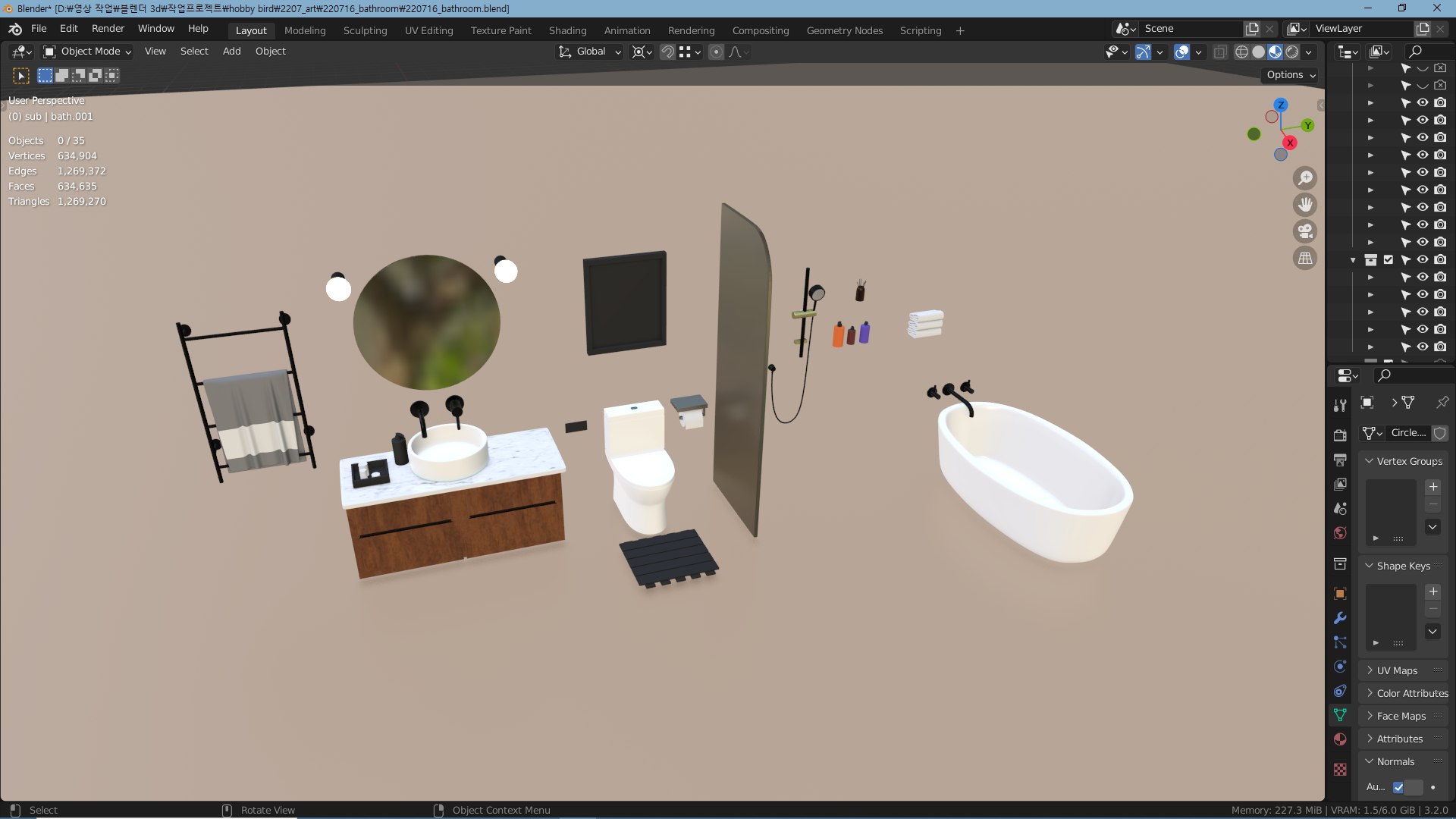Click the Blender logo menu icon
The height and width of the screenshot is (819, 1456).
(15, 29)
